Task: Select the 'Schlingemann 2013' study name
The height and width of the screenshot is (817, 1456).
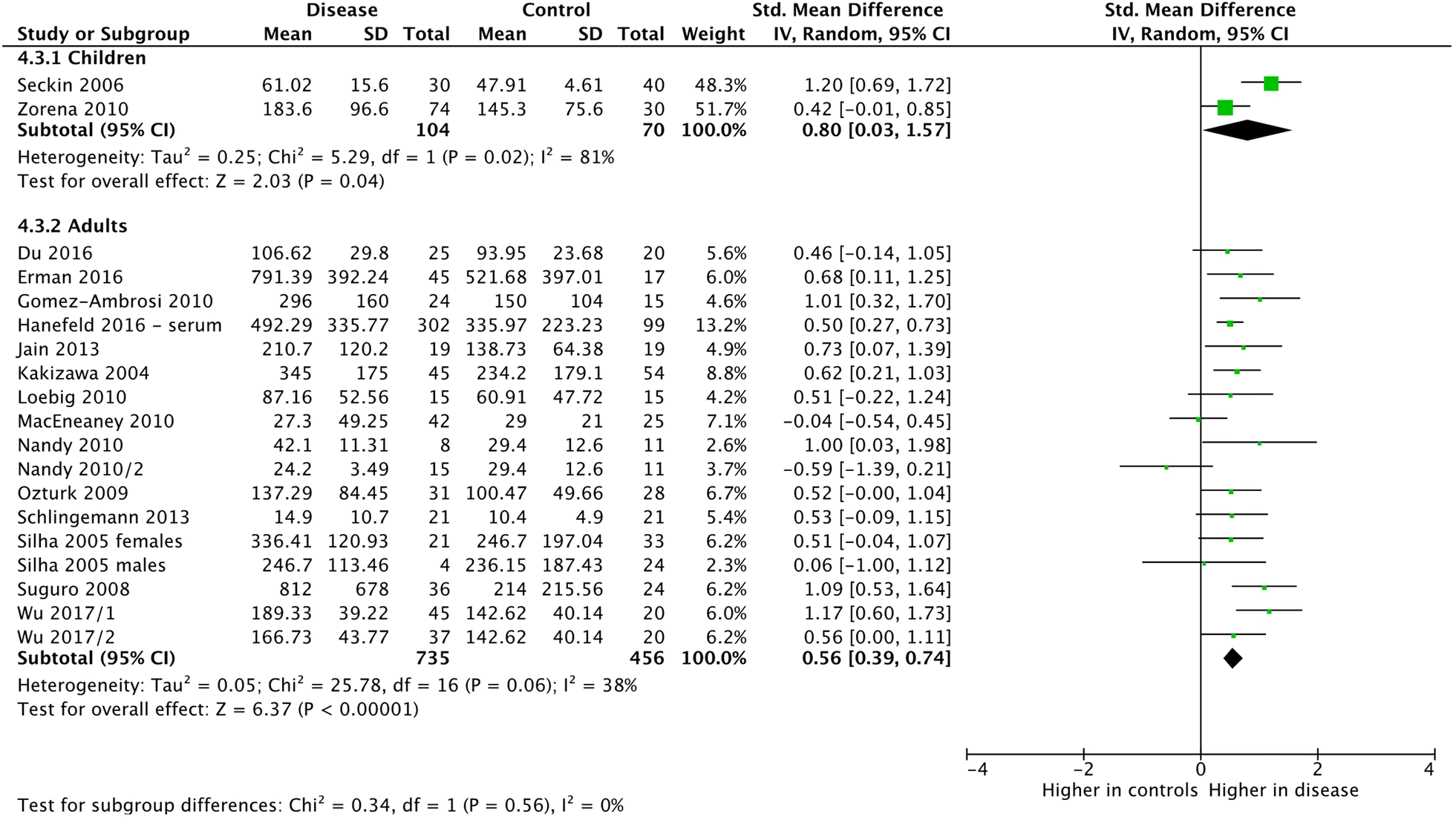Action: [103, 517]
